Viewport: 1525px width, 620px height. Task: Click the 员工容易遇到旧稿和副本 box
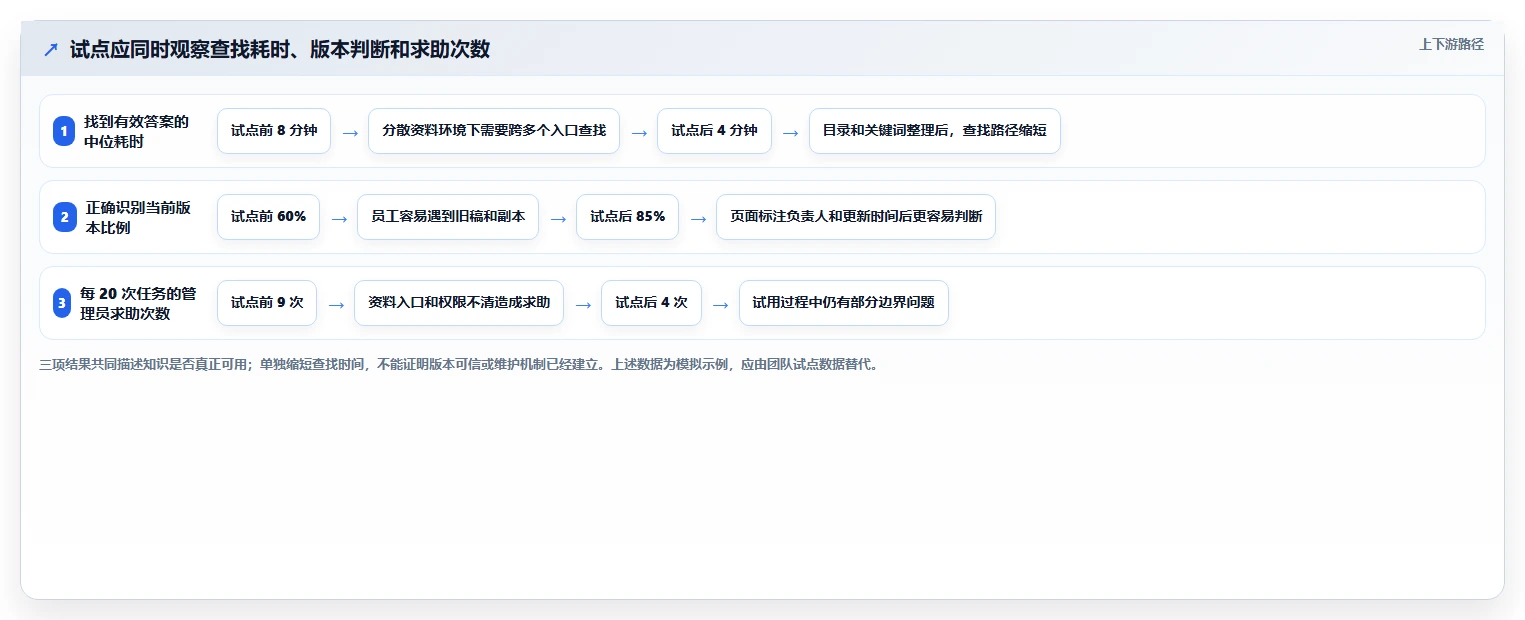pos(448,217)
